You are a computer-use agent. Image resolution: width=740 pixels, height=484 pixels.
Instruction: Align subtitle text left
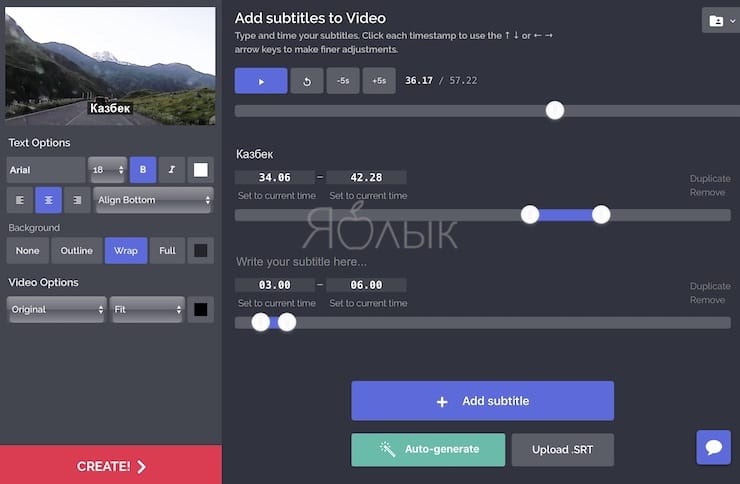(x=20, y=200)
